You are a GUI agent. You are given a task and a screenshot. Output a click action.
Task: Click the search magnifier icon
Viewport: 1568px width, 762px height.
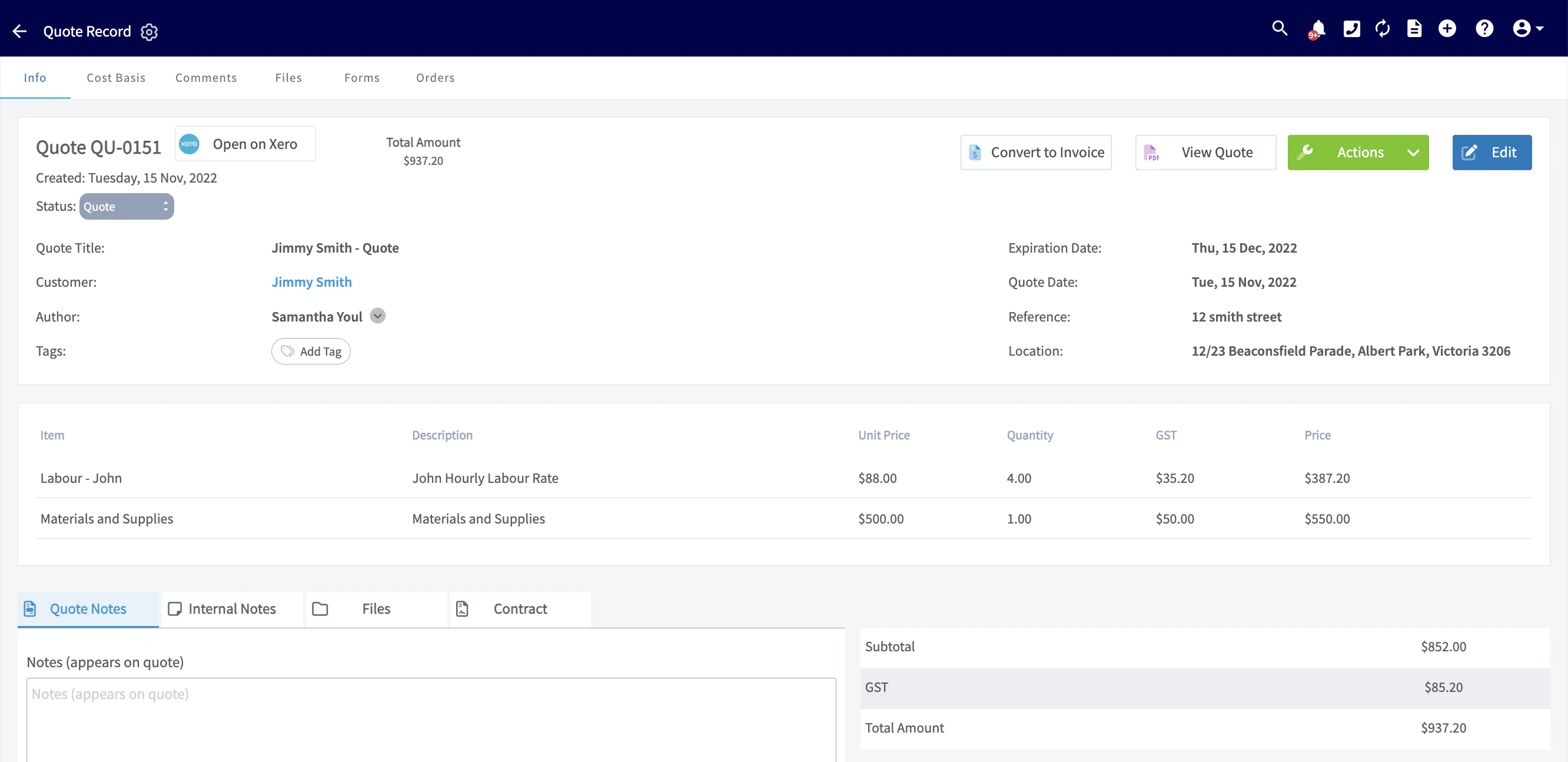[x=1280, y=28]
